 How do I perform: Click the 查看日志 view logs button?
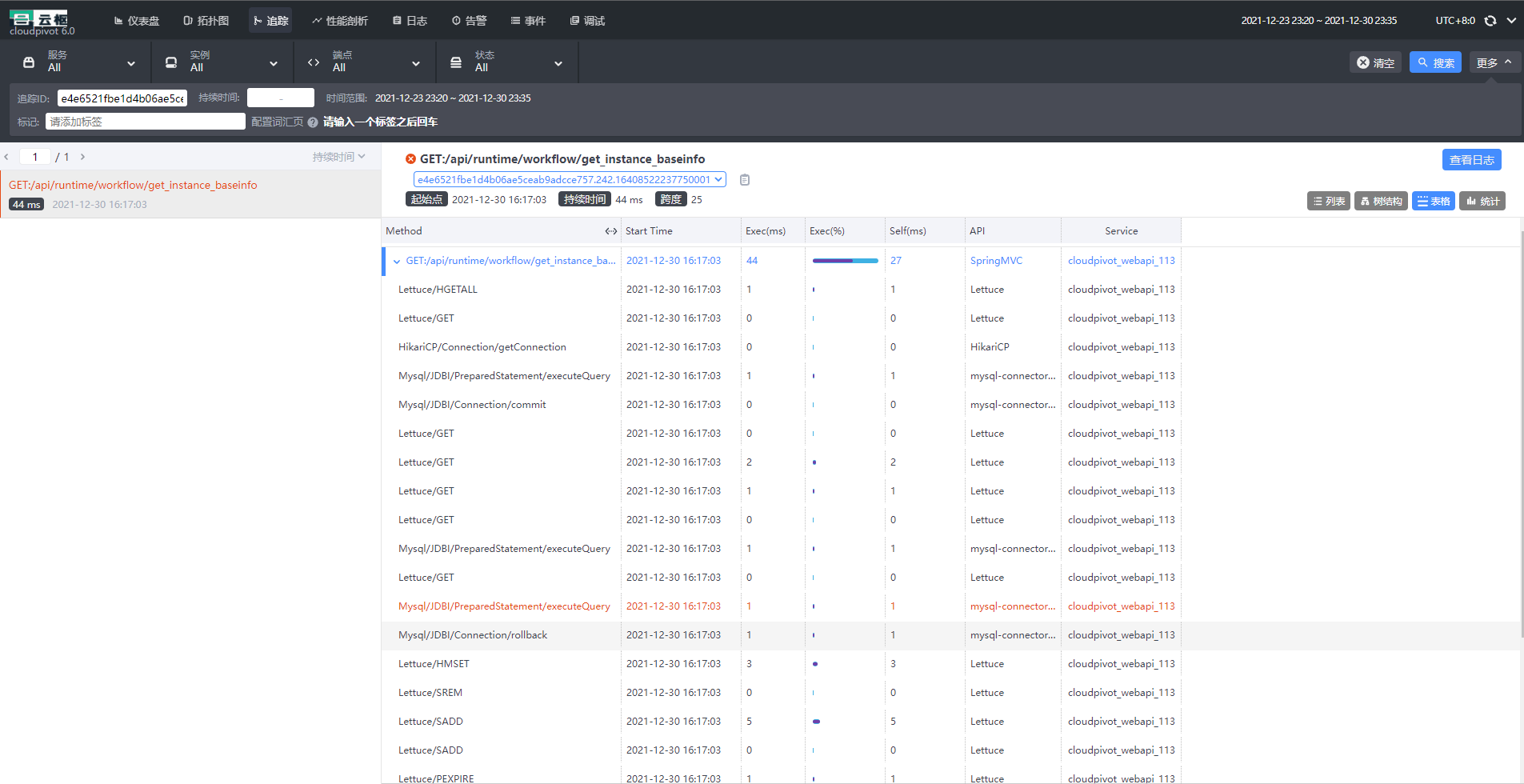(x=1472, y=160)
